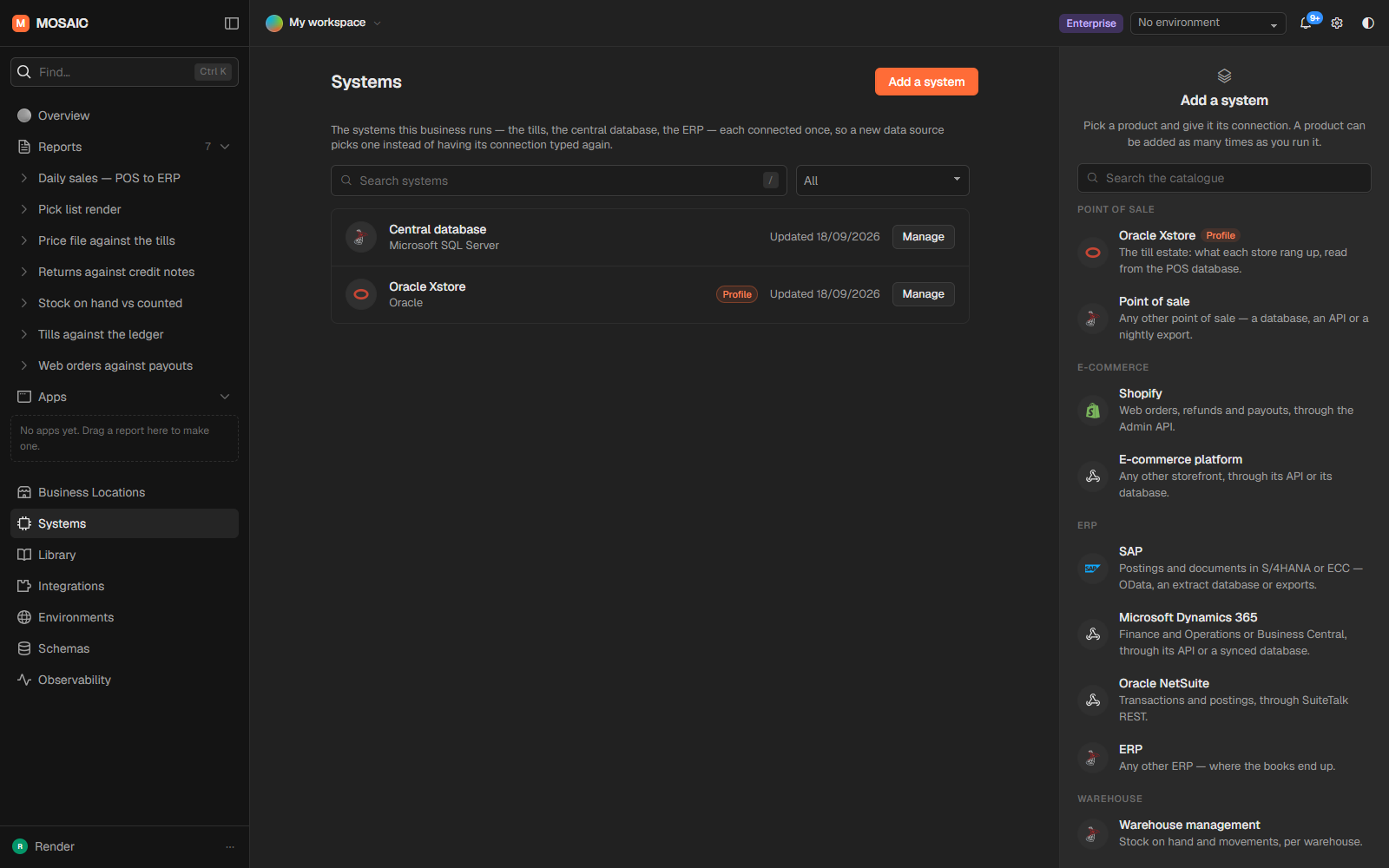The image size is (1389, 868).
Task: Click the Warehouse management icon
Action: click(x=1093, y=834)
